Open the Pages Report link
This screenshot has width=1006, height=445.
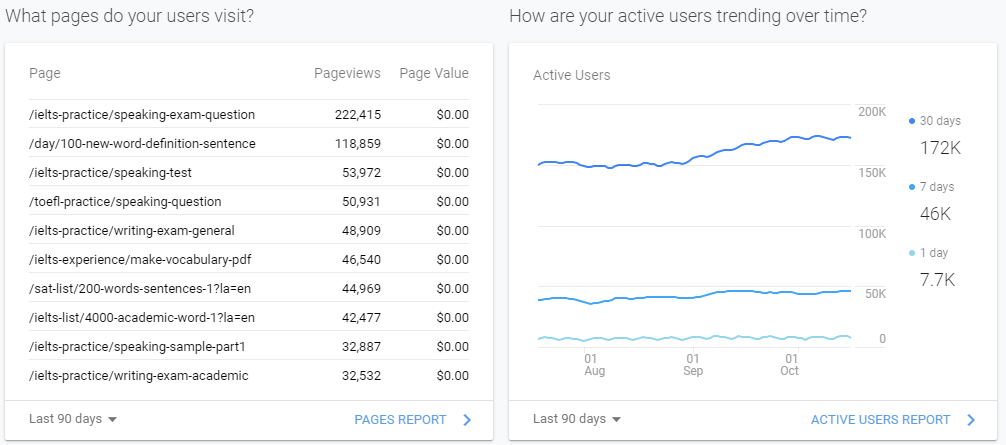click(x=400, y=420)
